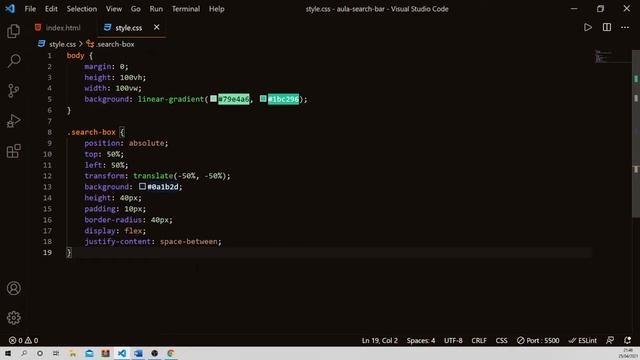Change encoding via UTF-8
Viewport: 640px width, 360px height.
click(453, 340)
